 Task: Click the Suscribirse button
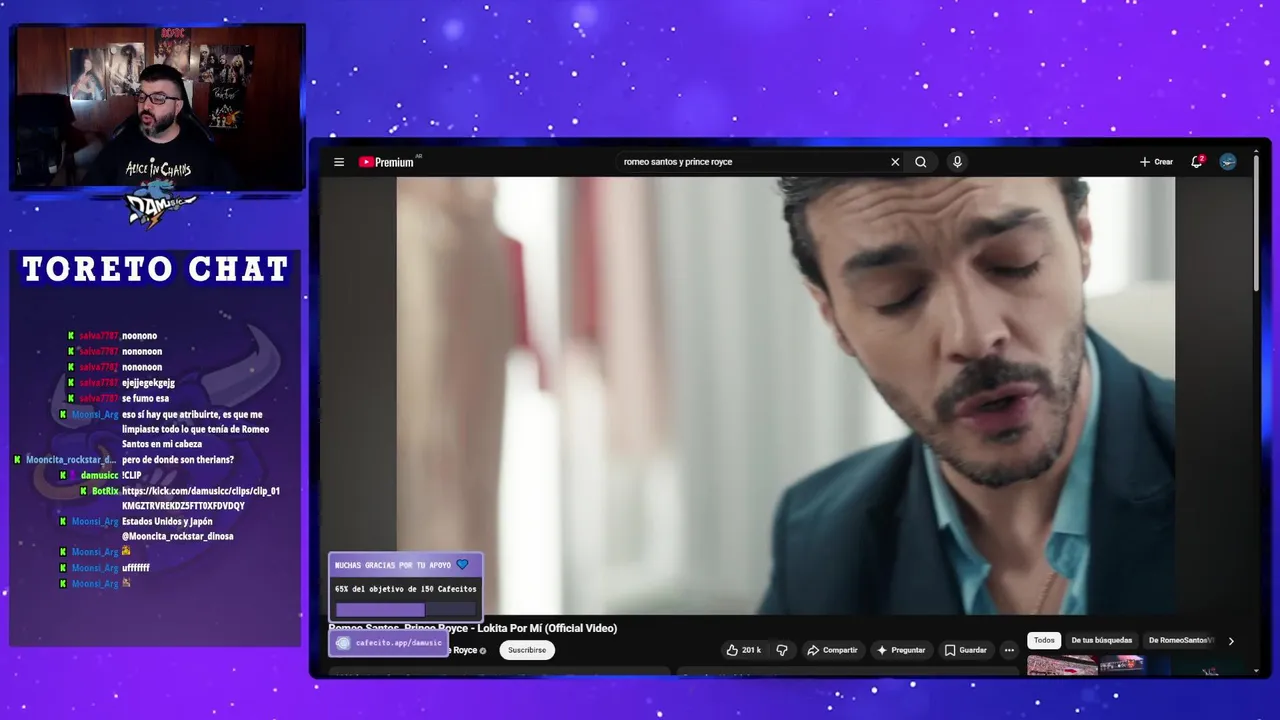click(x=527, y=650)
